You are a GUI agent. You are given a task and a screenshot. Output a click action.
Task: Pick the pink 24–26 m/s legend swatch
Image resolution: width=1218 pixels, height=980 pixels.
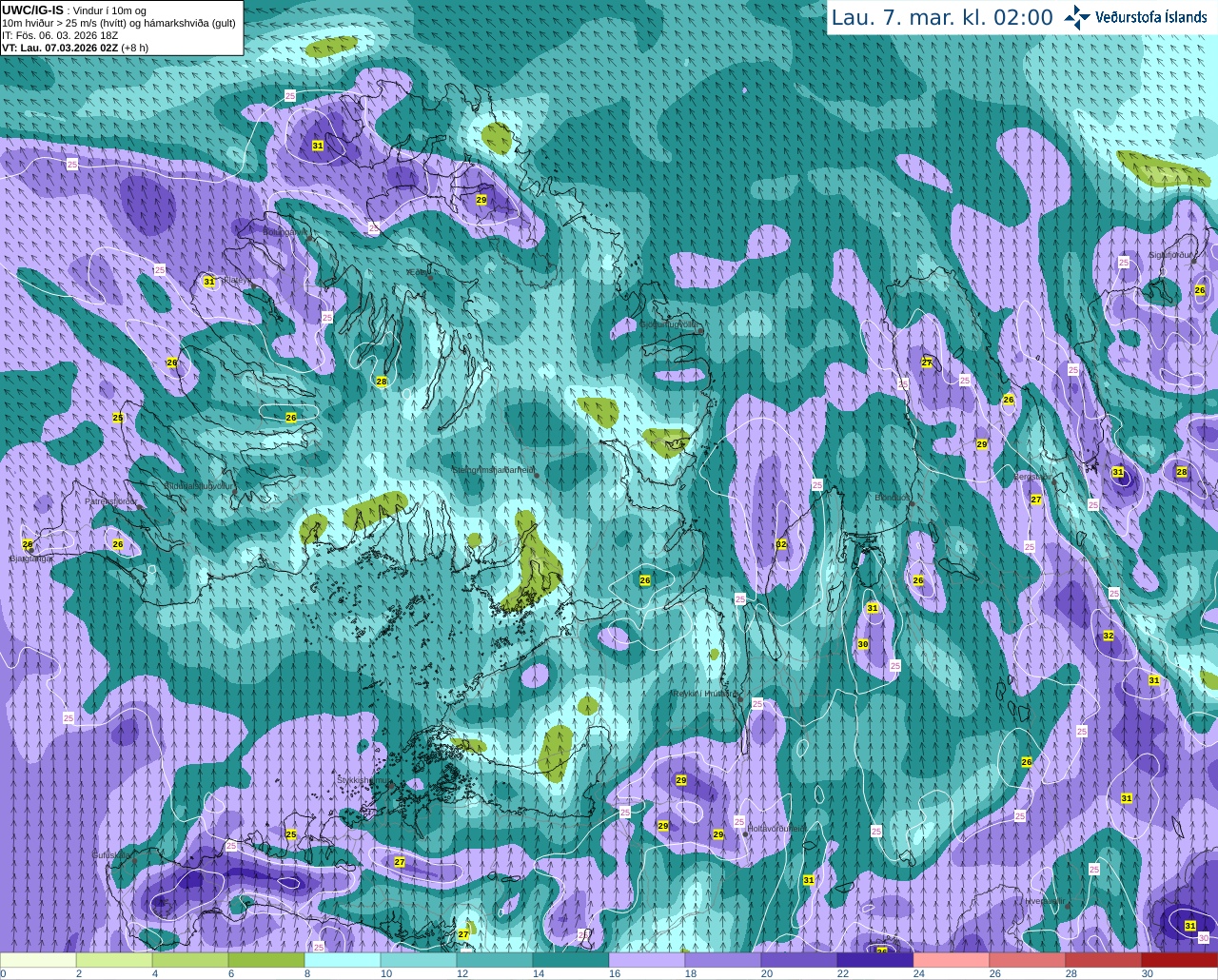(952, 960)
